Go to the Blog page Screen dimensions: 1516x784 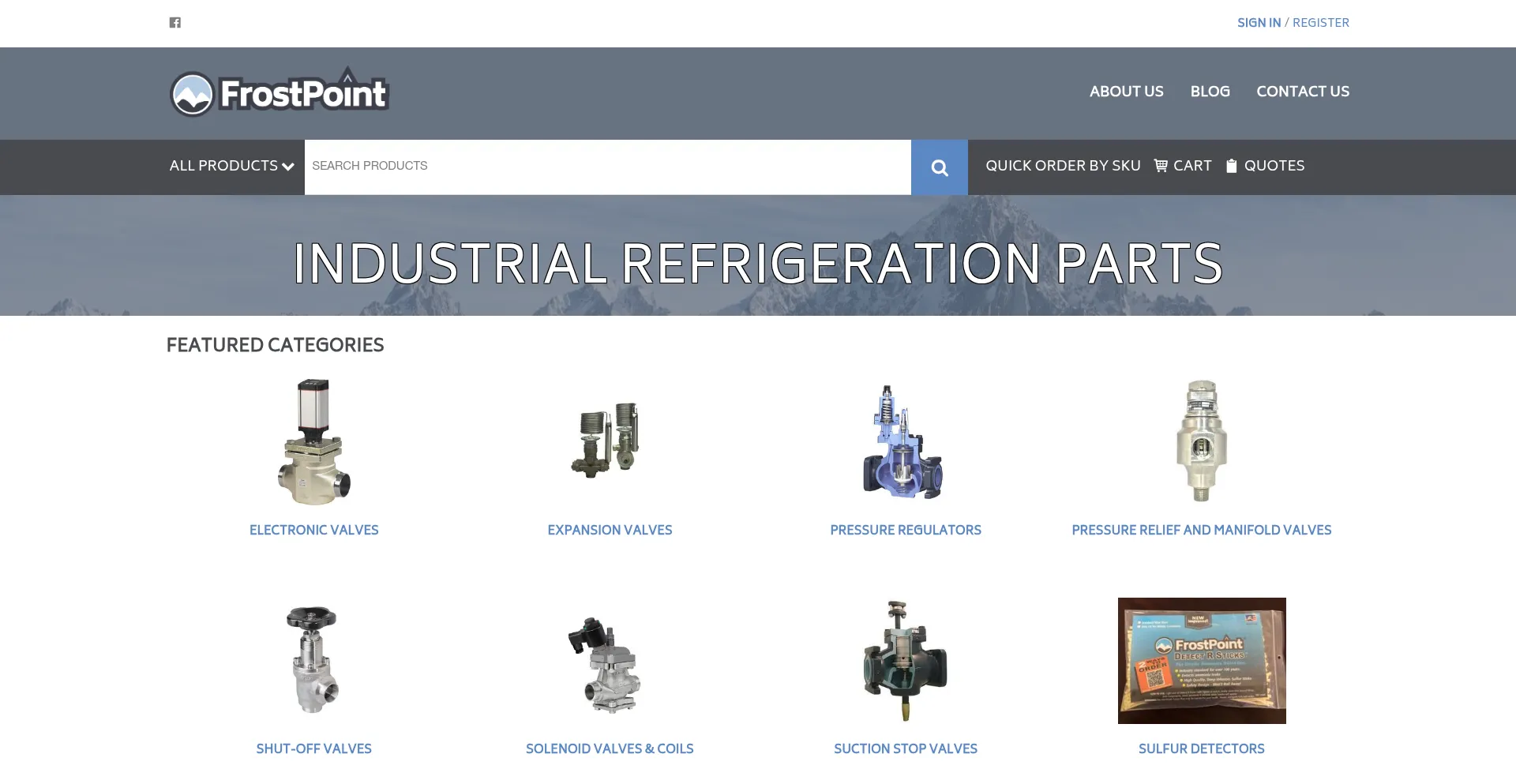(1210, 92)
